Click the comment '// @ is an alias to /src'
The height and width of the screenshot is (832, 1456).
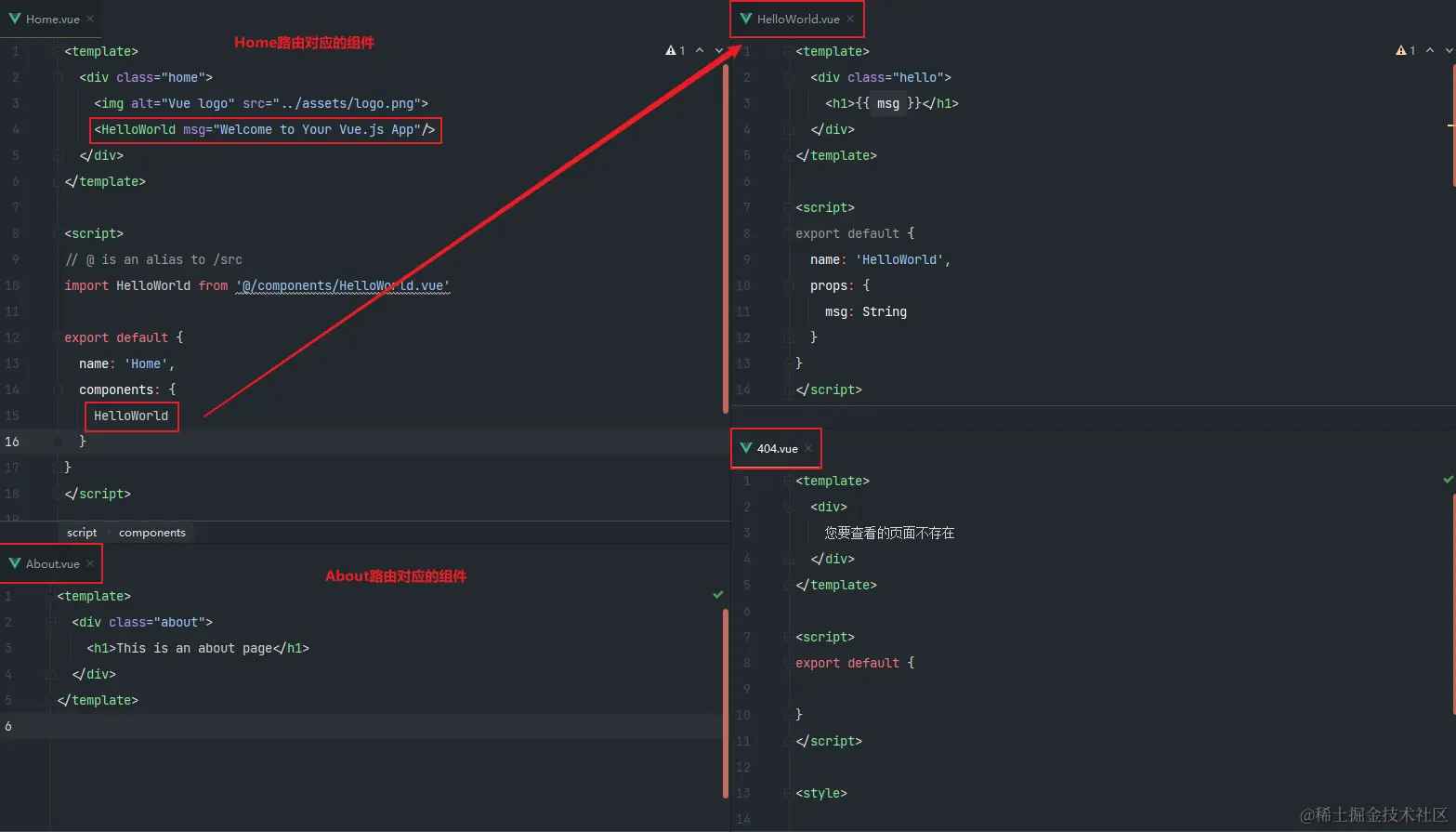153,259
